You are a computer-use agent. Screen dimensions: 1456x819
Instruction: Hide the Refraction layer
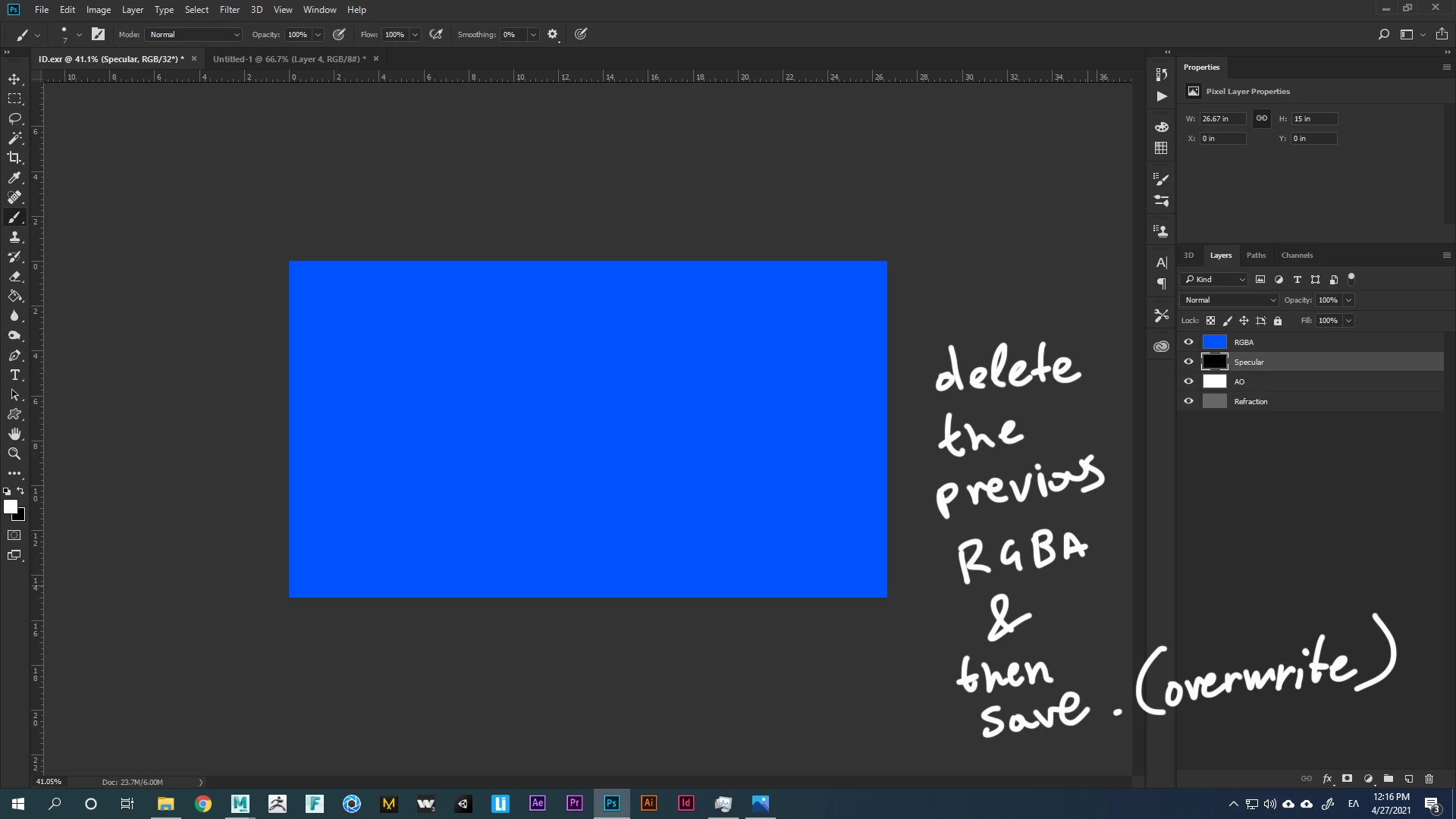[x=1188, y=401]
